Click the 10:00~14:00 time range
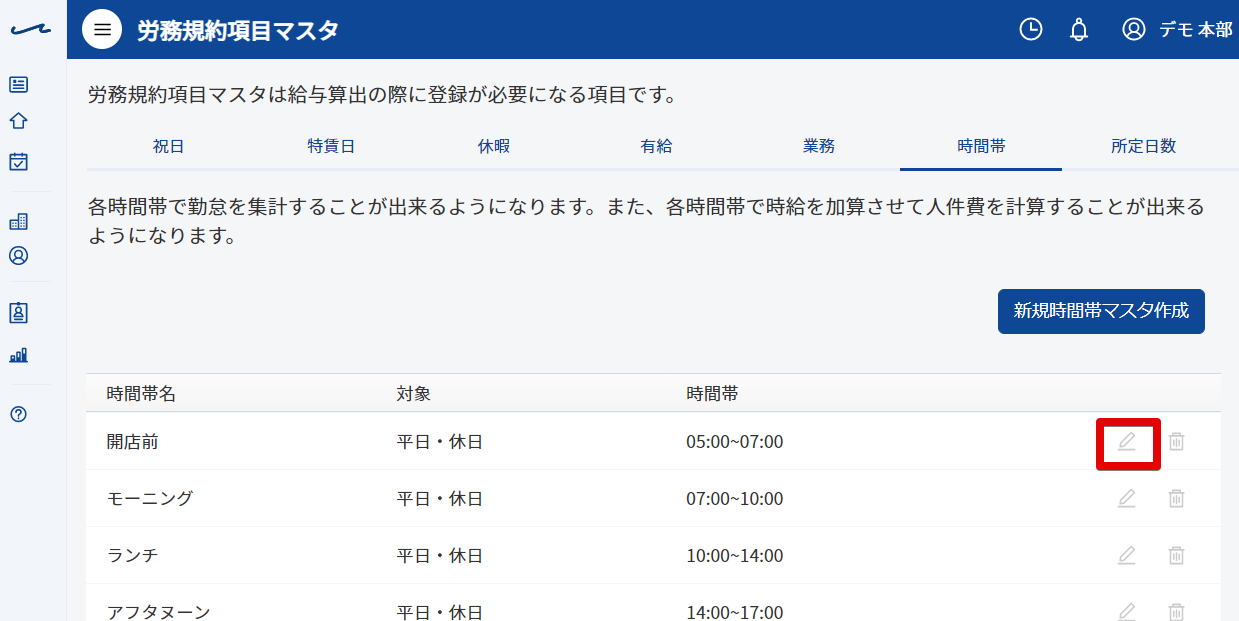This screenshot has width=1239, height=621. pyautogui.click(x=735, y=555)
